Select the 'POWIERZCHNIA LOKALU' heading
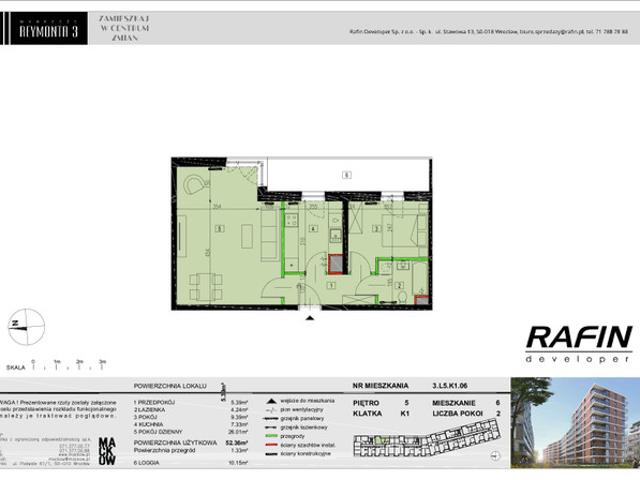This screenshot has width=640, height=480. pyautogui.click(x=170, y=386)
